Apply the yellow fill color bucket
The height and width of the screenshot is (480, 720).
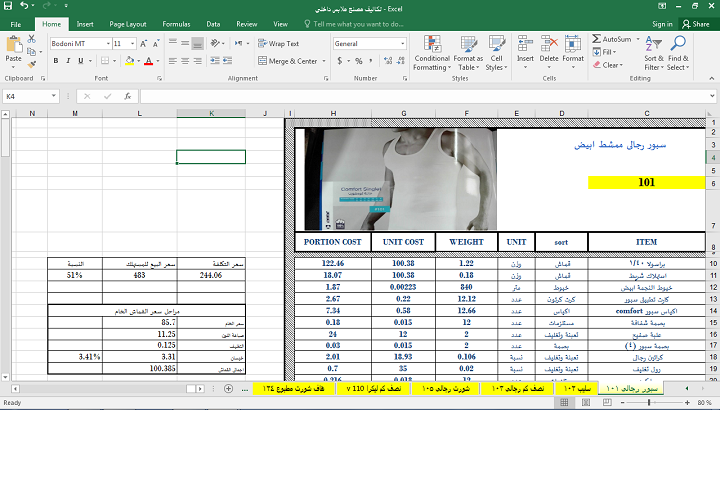(x=129, y=61)
